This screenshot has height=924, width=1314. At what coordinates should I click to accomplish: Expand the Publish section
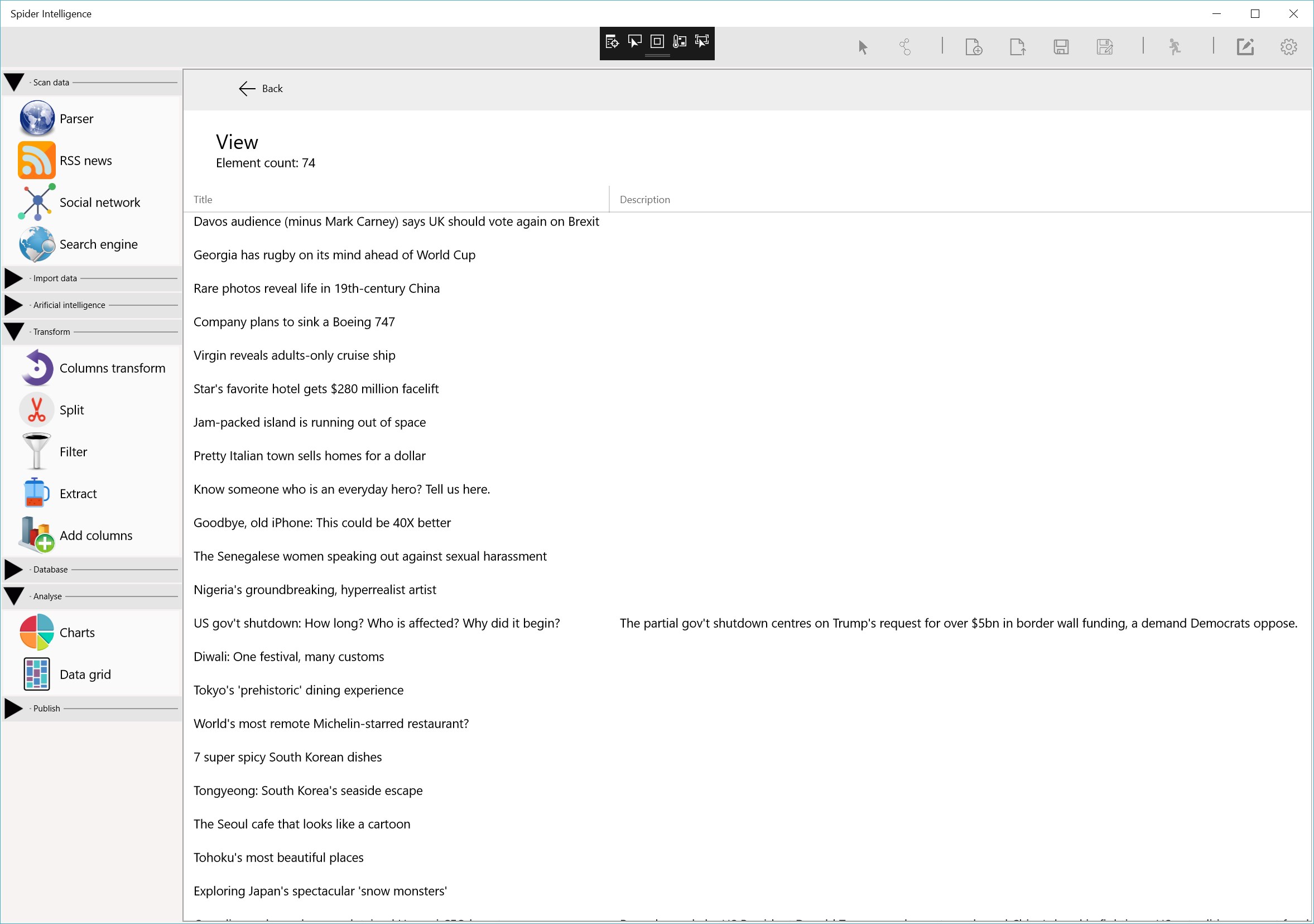click(15, 708)
